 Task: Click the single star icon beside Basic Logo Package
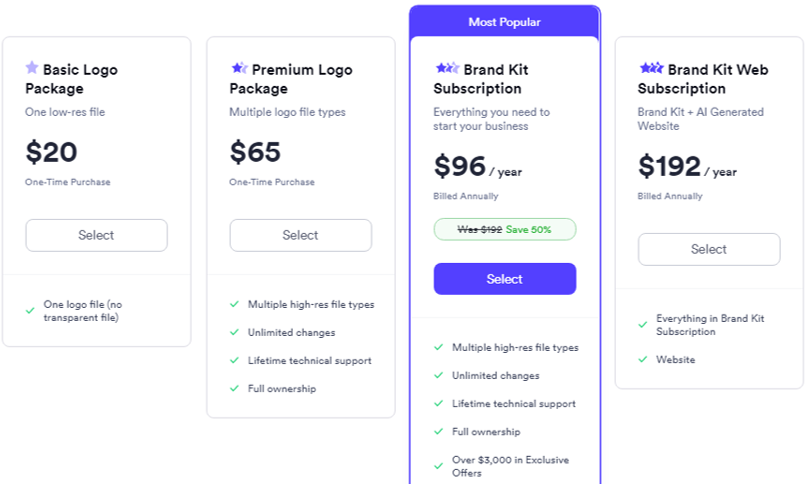pyautogui.click(x=32, y=67)
